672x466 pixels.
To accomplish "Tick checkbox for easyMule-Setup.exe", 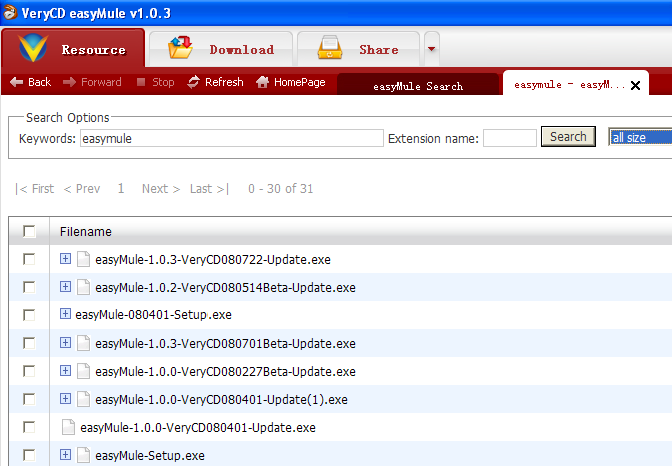I will pyautogui.click(x=29, y=455).
